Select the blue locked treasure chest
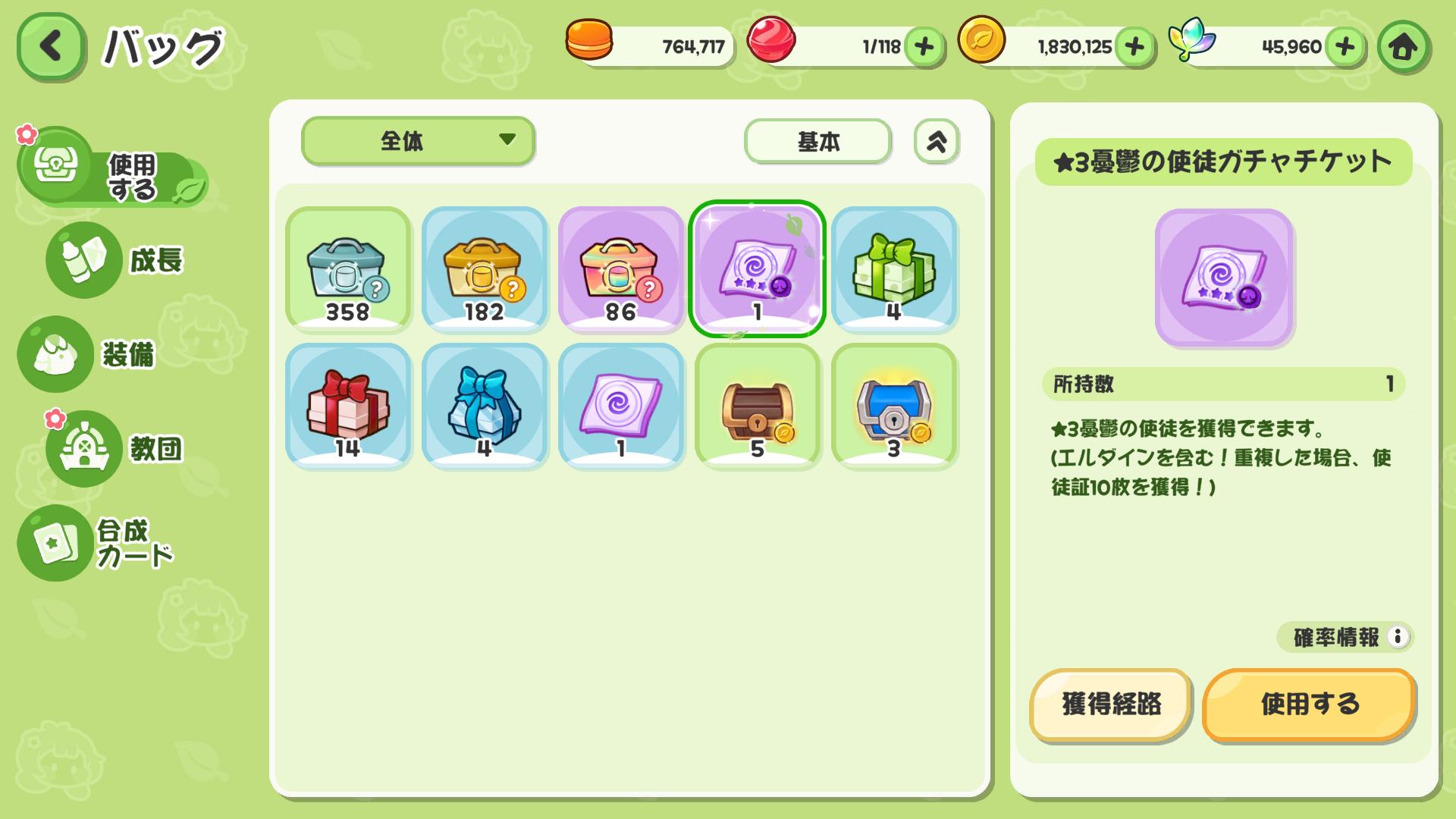 (x=894, y=406)
